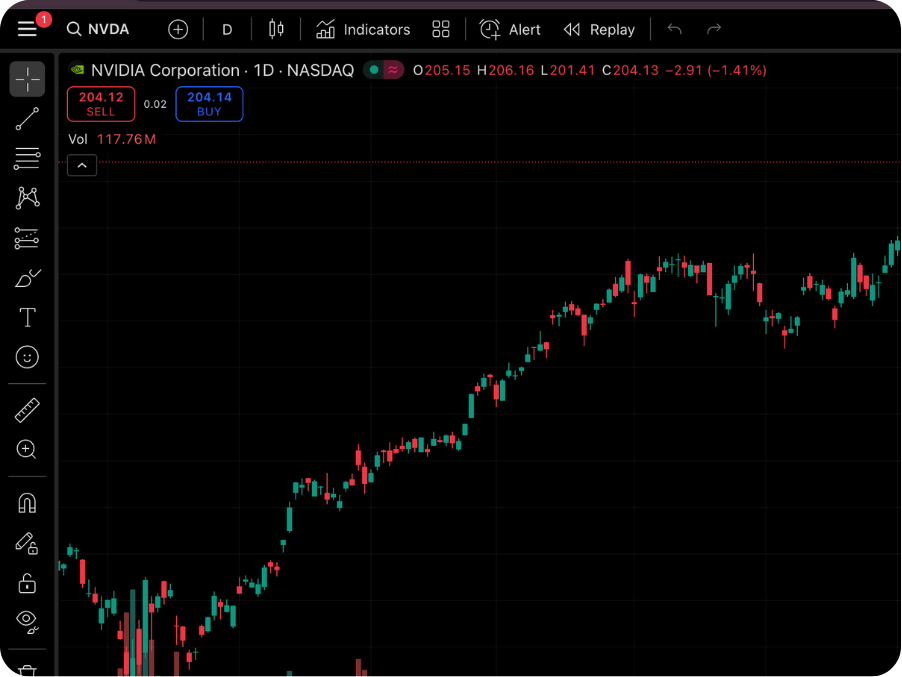902x677 pixels.
Task: Open the emoji icons tool
Action: 27,357
